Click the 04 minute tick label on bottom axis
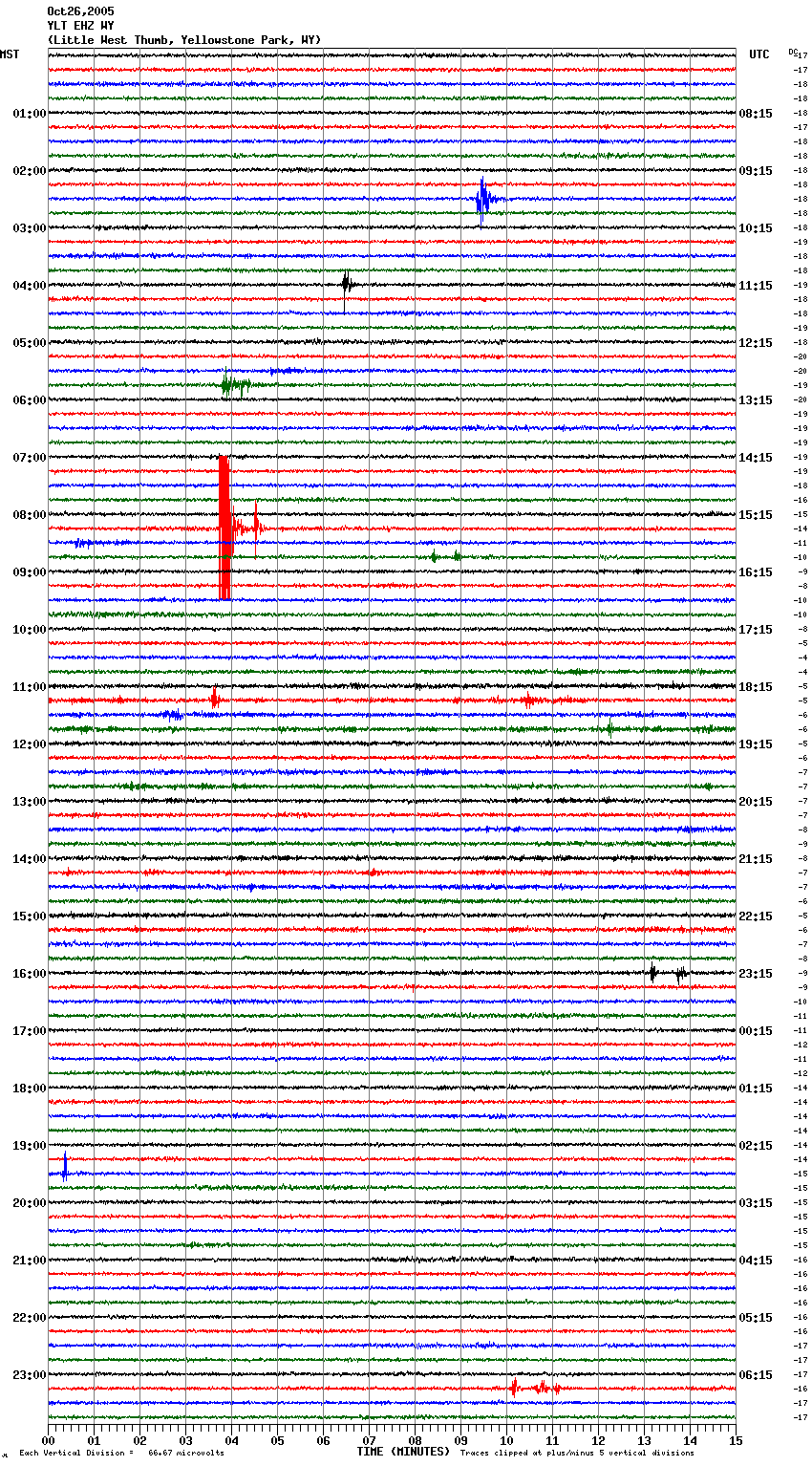This screenshot has height=1466, width=812. 231,1440
